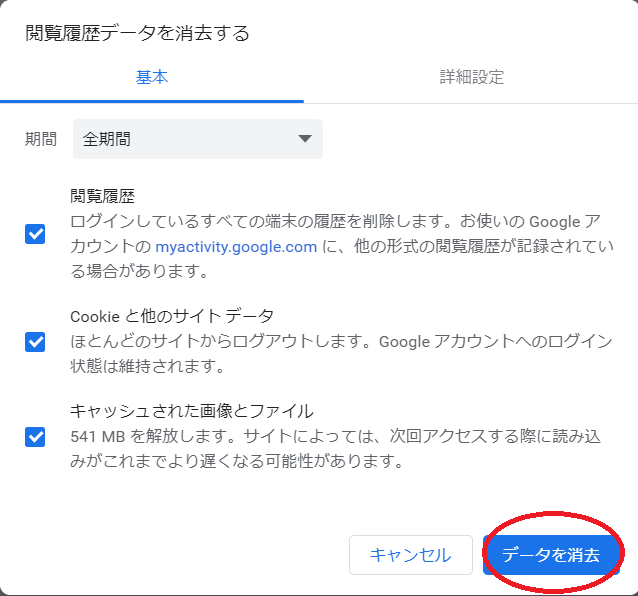Open the myactivity.google.com link

pyautogui.click(x=236, y=247)
